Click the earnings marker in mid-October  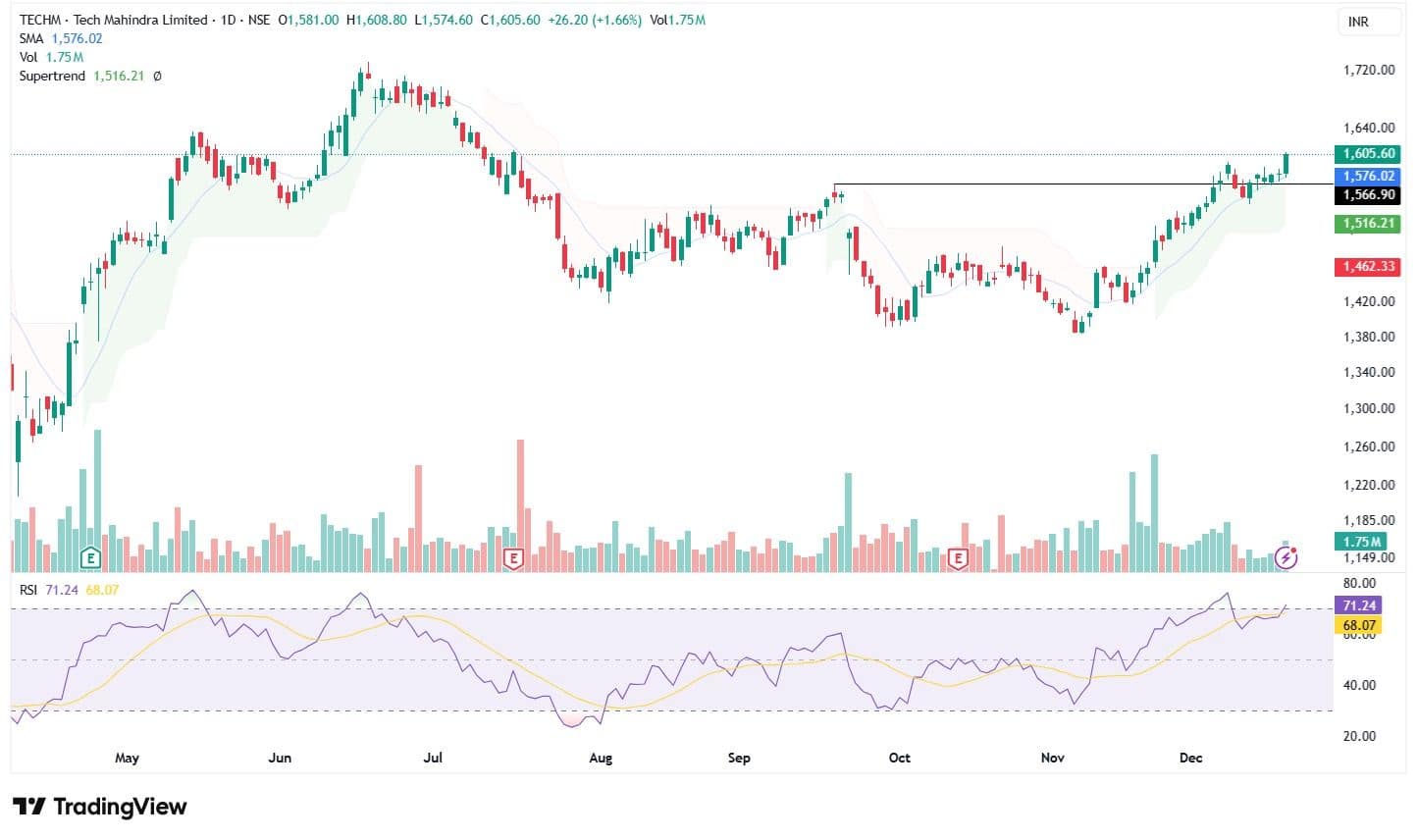tap(958, 559)
